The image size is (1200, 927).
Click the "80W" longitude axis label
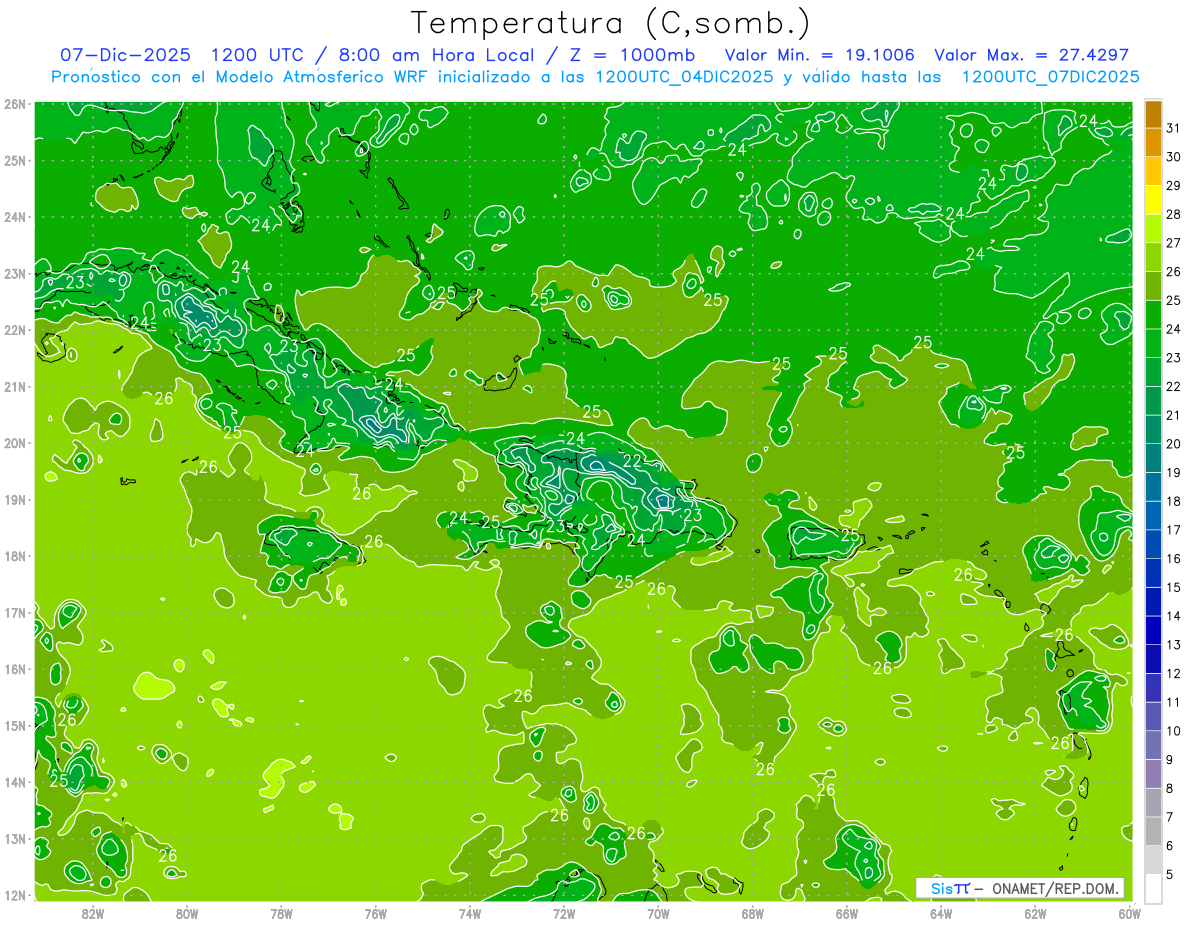point(187,913)
